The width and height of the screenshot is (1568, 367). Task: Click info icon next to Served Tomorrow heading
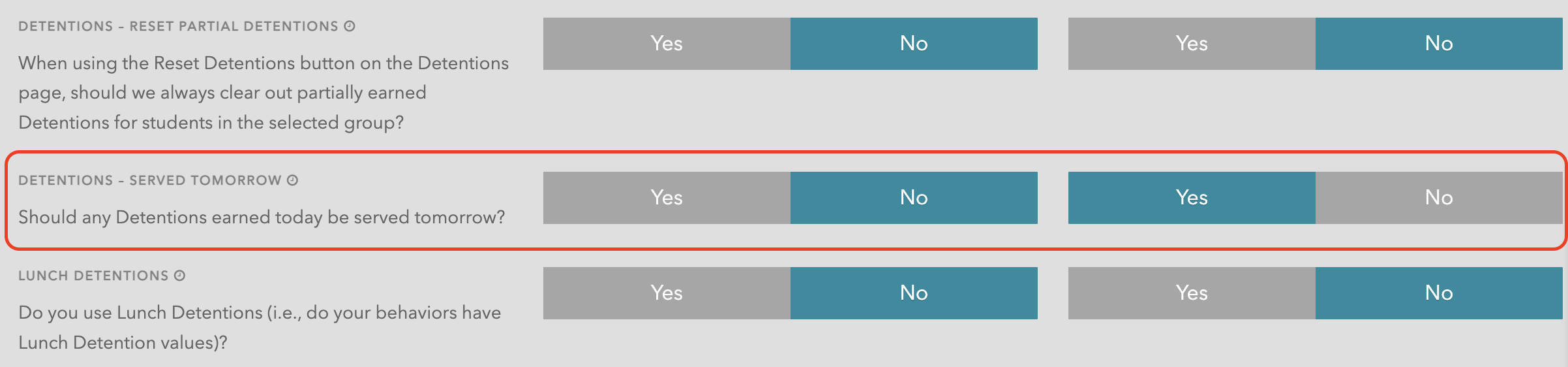[x=293, y=180]
